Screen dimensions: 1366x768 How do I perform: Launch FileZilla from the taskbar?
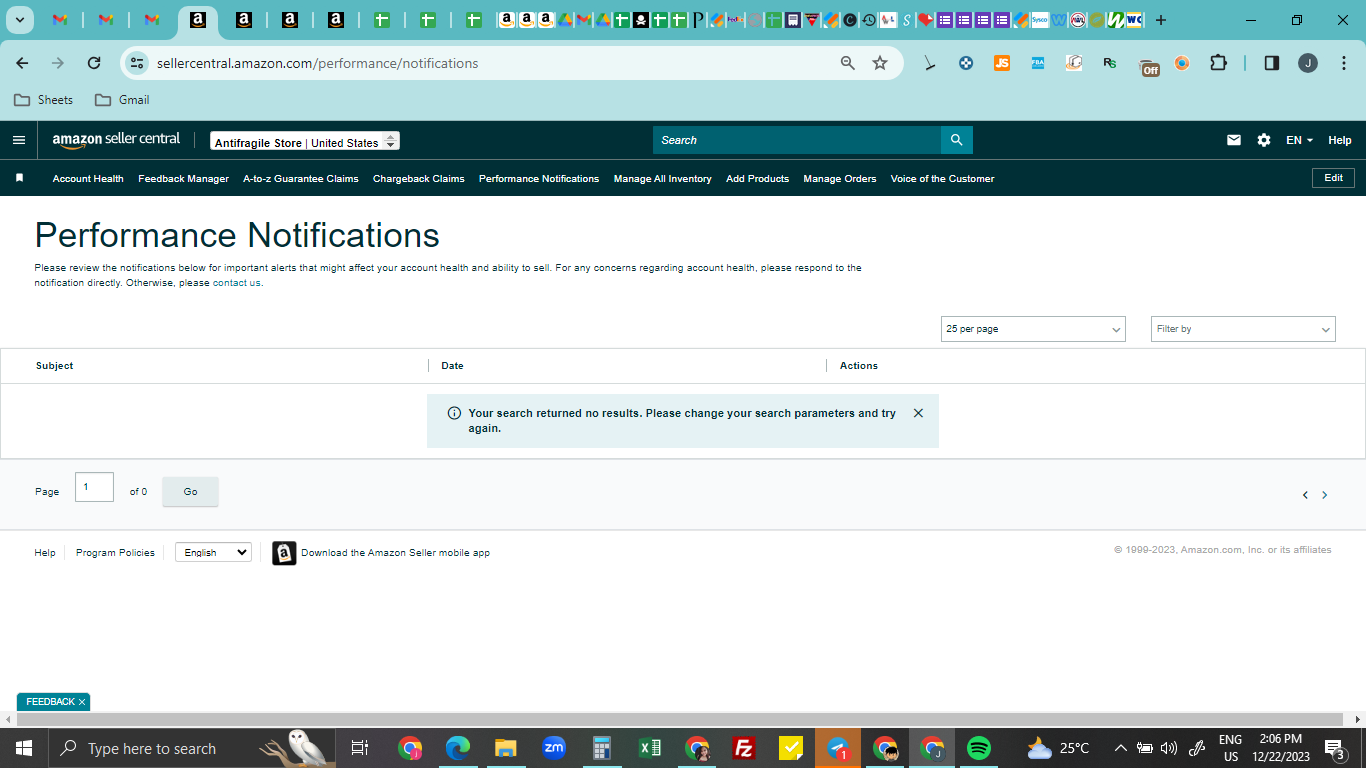[743, 748]
